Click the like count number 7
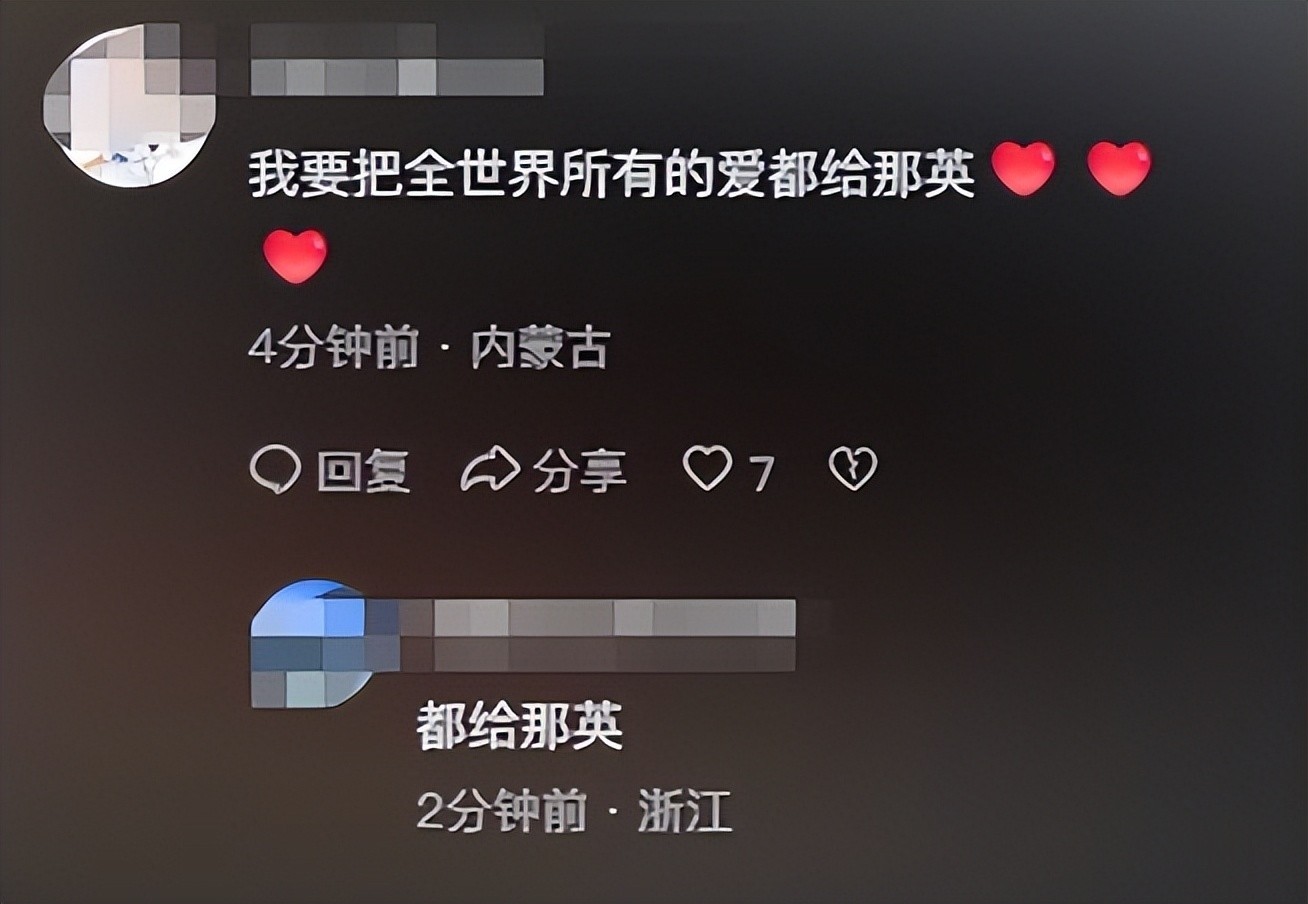Image resolution: width=1308 pixels, height=904 pixels. pos(762,473)
